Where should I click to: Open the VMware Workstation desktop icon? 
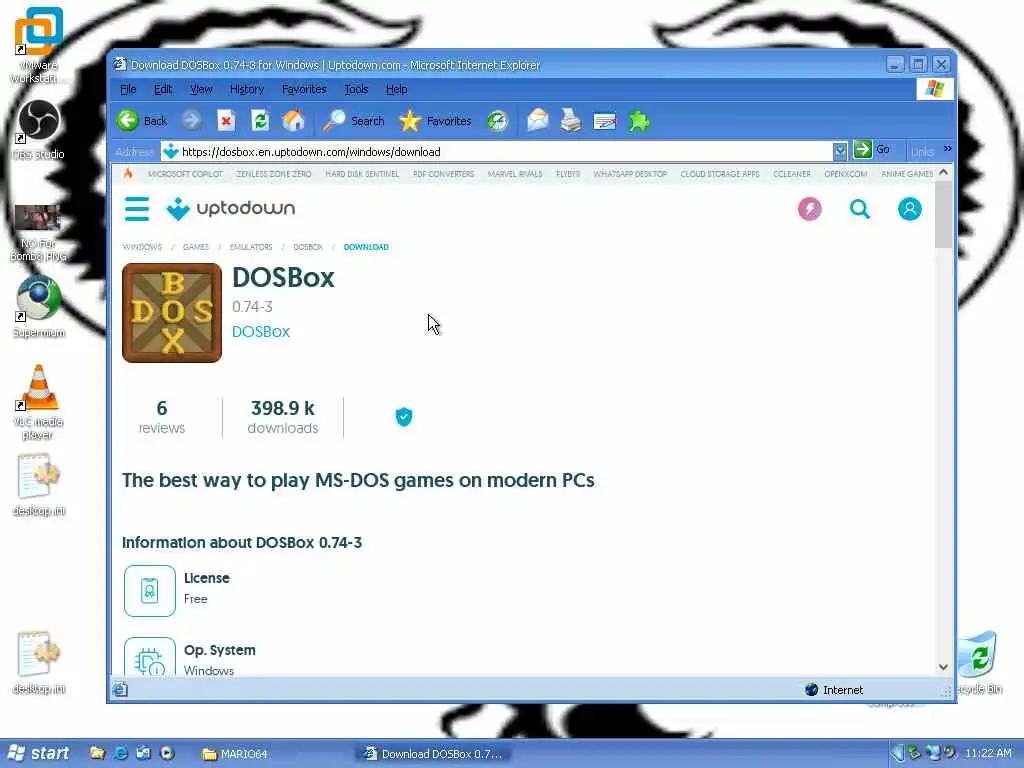(x=37, y=46)
